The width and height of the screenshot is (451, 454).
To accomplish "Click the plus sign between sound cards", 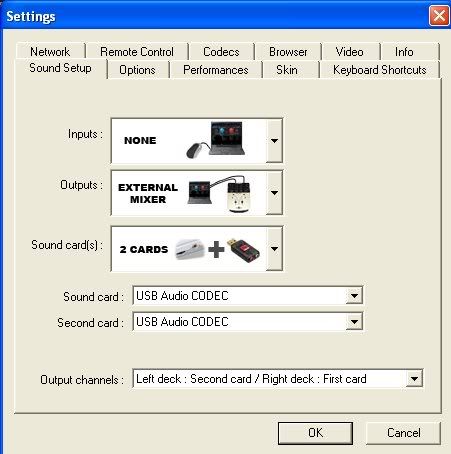I will coord(216,250).
